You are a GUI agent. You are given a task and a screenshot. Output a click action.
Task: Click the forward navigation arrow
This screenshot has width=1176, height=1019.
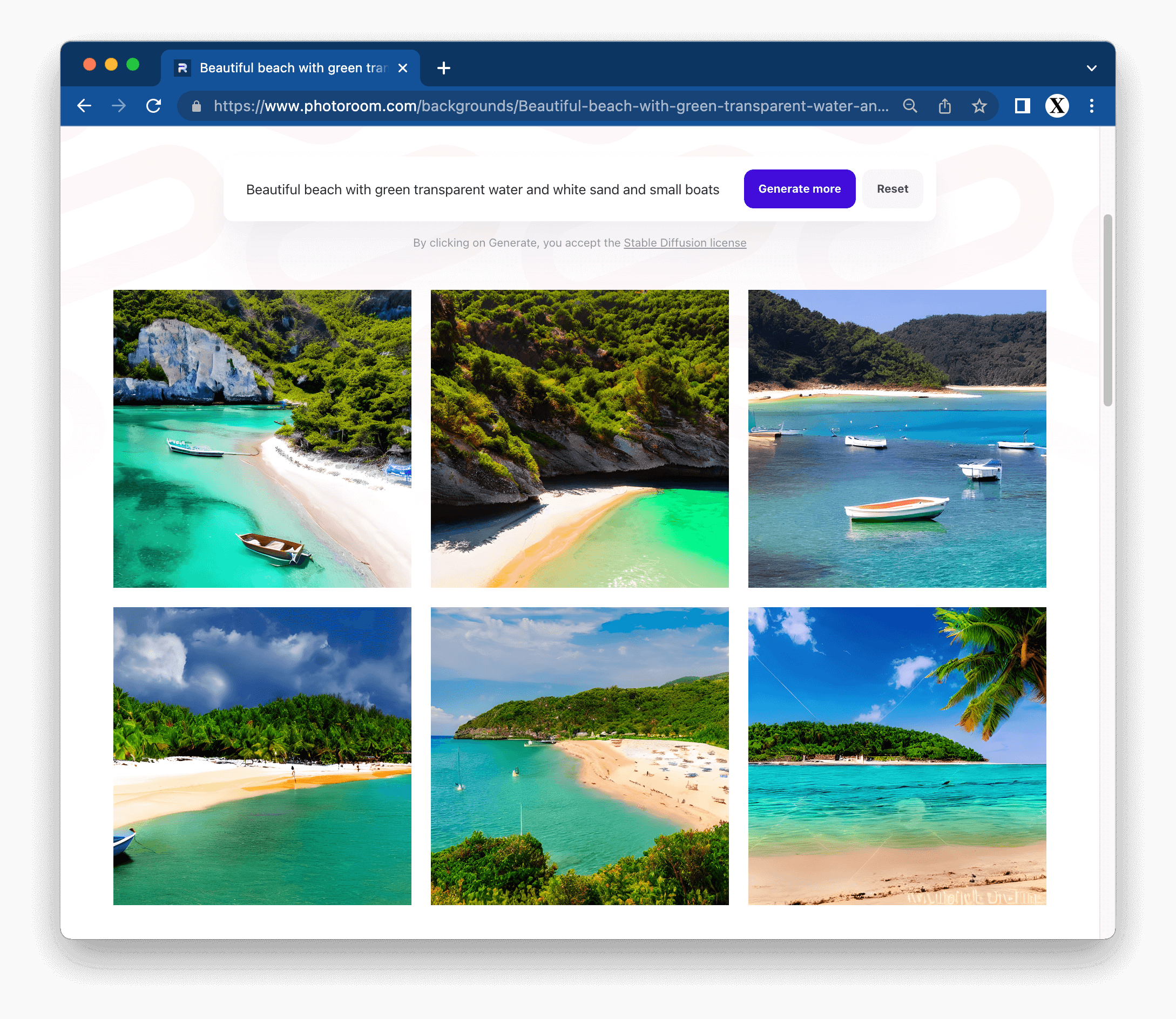(118, 106)
